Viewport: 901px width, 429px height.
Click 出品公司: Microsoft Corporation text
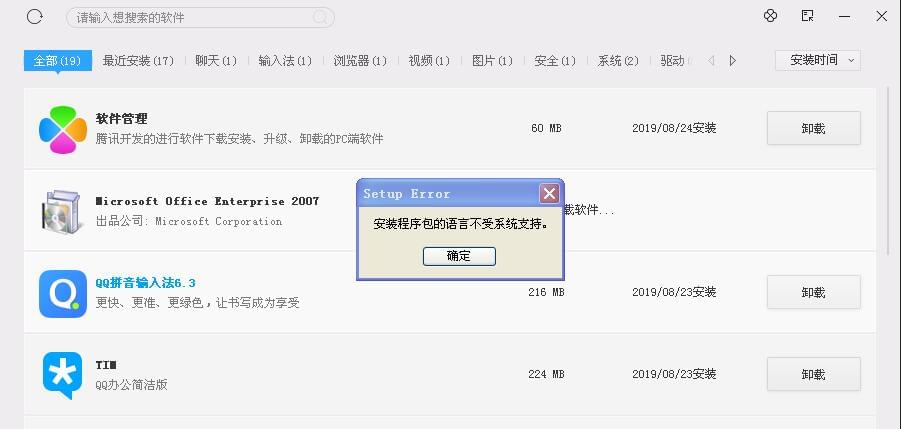click(x=188, y=221)
